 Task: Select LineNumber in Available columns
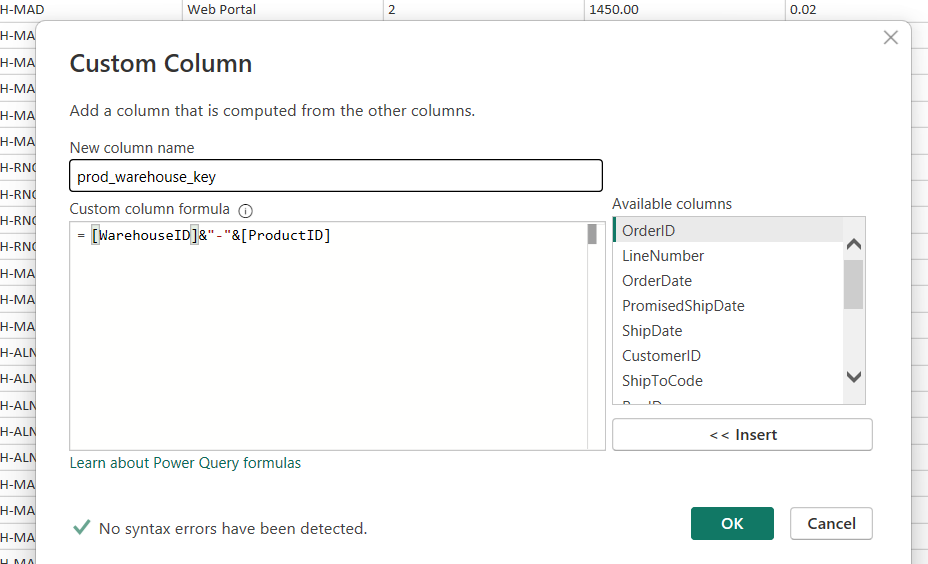pyautogui.click(x=728, y=256)
